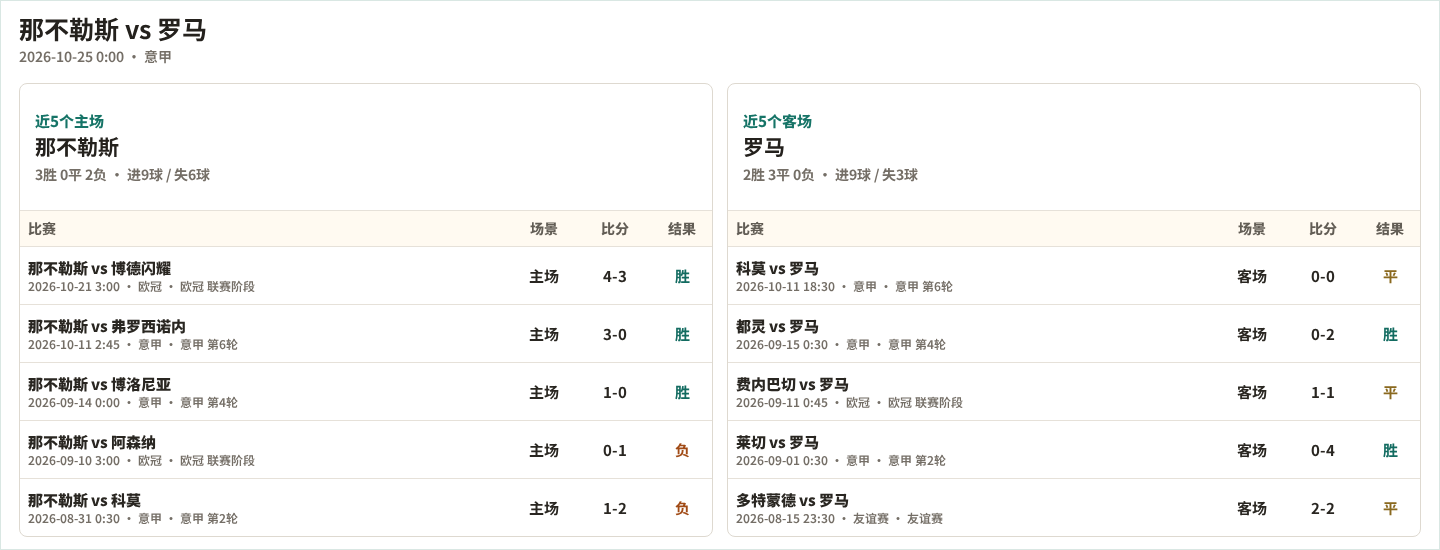Image resolution: width=1440 pixels, height=550 pixels.
Task: Click the 胜 result in 都灵 row
Action: click(x=1390, y=335)
